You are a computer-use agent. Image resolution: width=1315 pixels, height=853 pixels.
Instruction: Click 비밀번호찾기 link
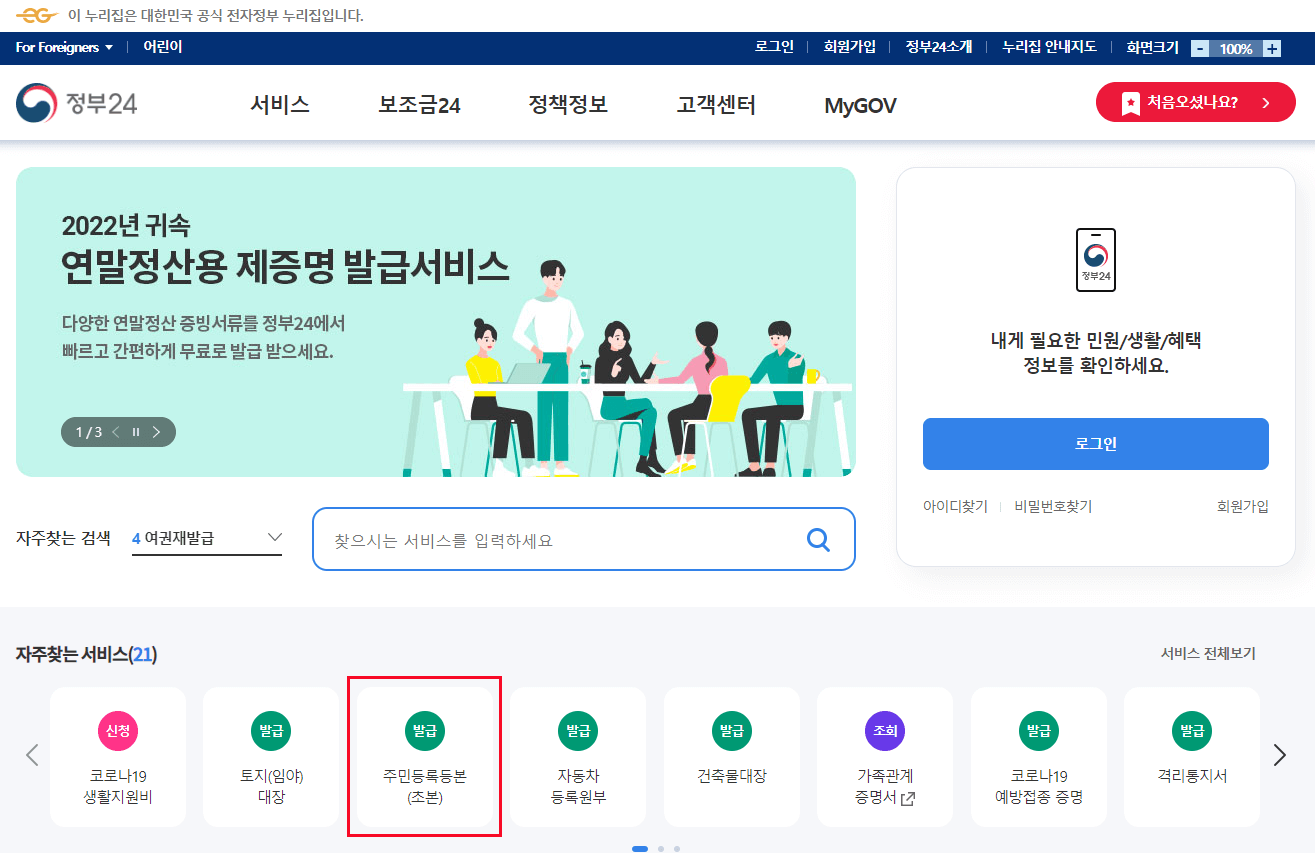(x=1053, y=506)
